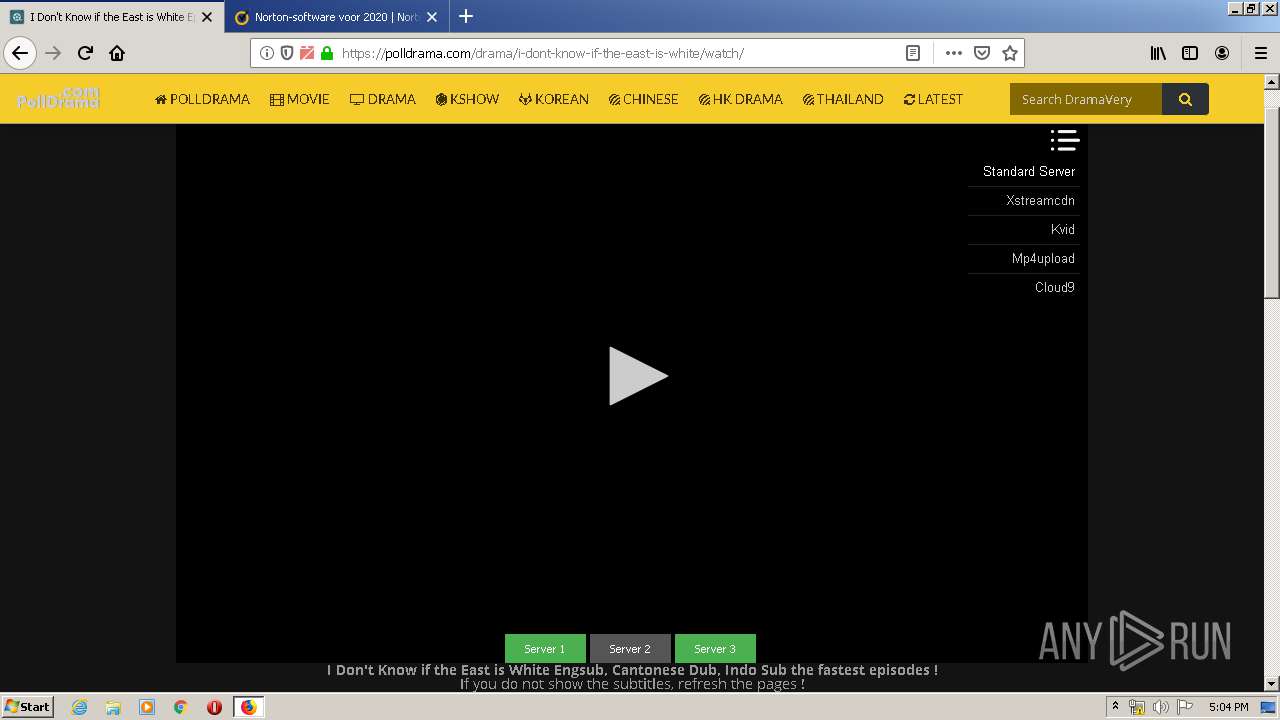
Task: Launch Chrome from taskbar
Action: coord(181,707)
